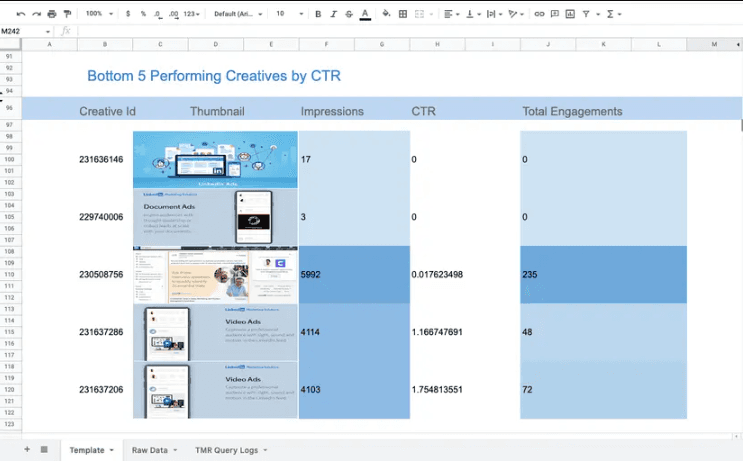Open Raw Data tab options arrow
This screenshot has height=461, width=743.
click(175, 450)
